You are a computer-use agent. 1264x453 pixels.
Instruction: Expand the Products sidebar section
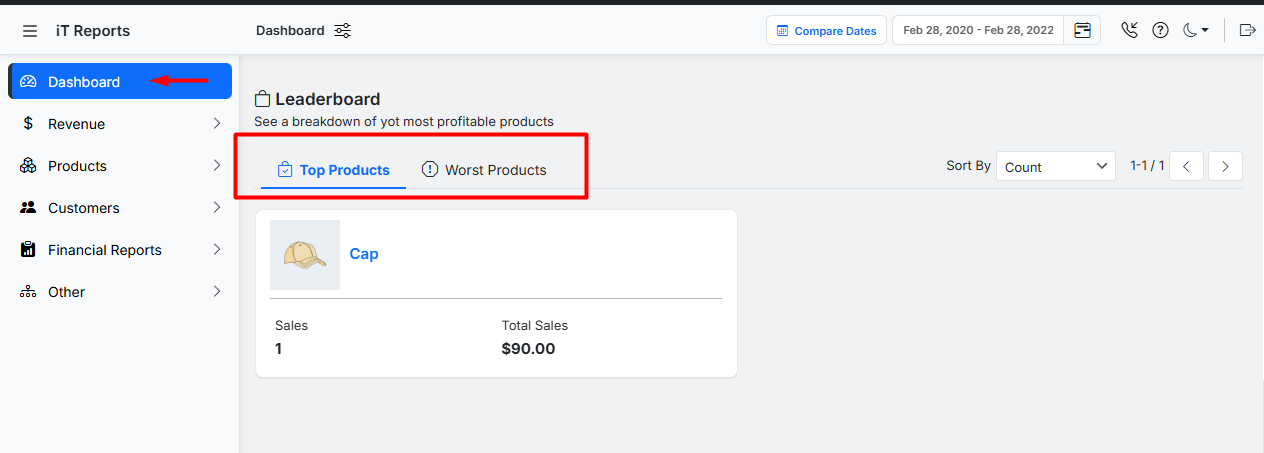[x=120, y=166]
